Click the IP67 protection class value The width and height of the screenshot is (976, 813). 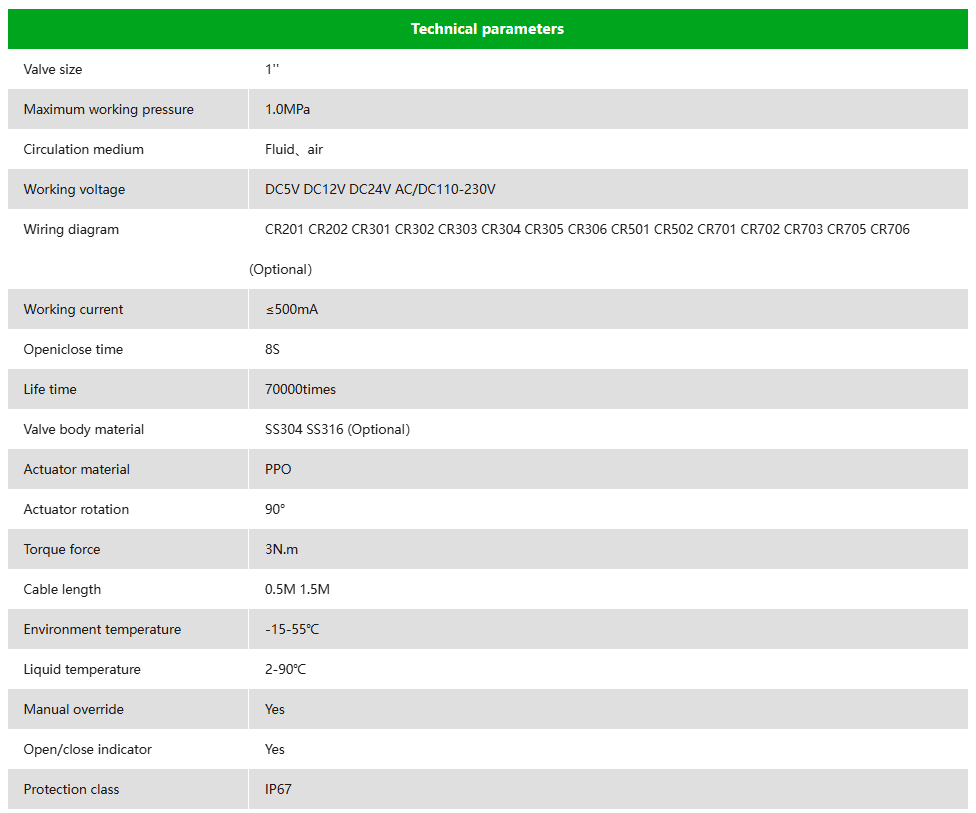tap(278, 789)
